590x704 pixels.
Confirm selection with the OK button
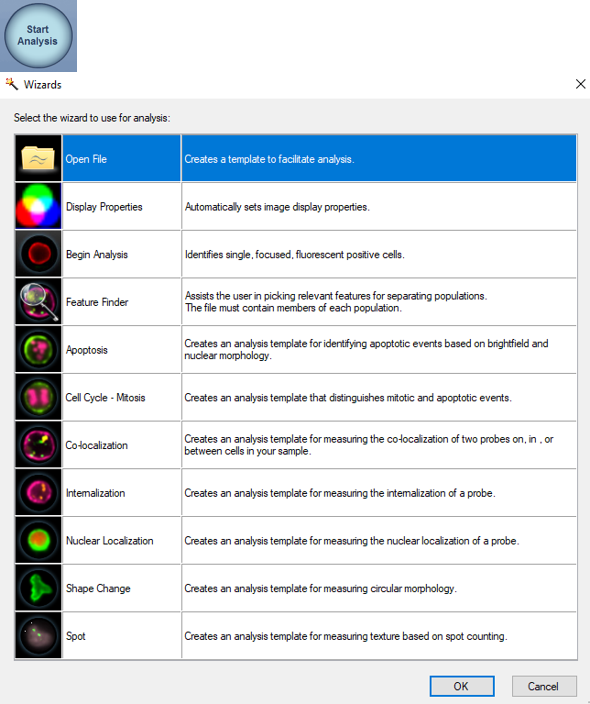(462, 686)
